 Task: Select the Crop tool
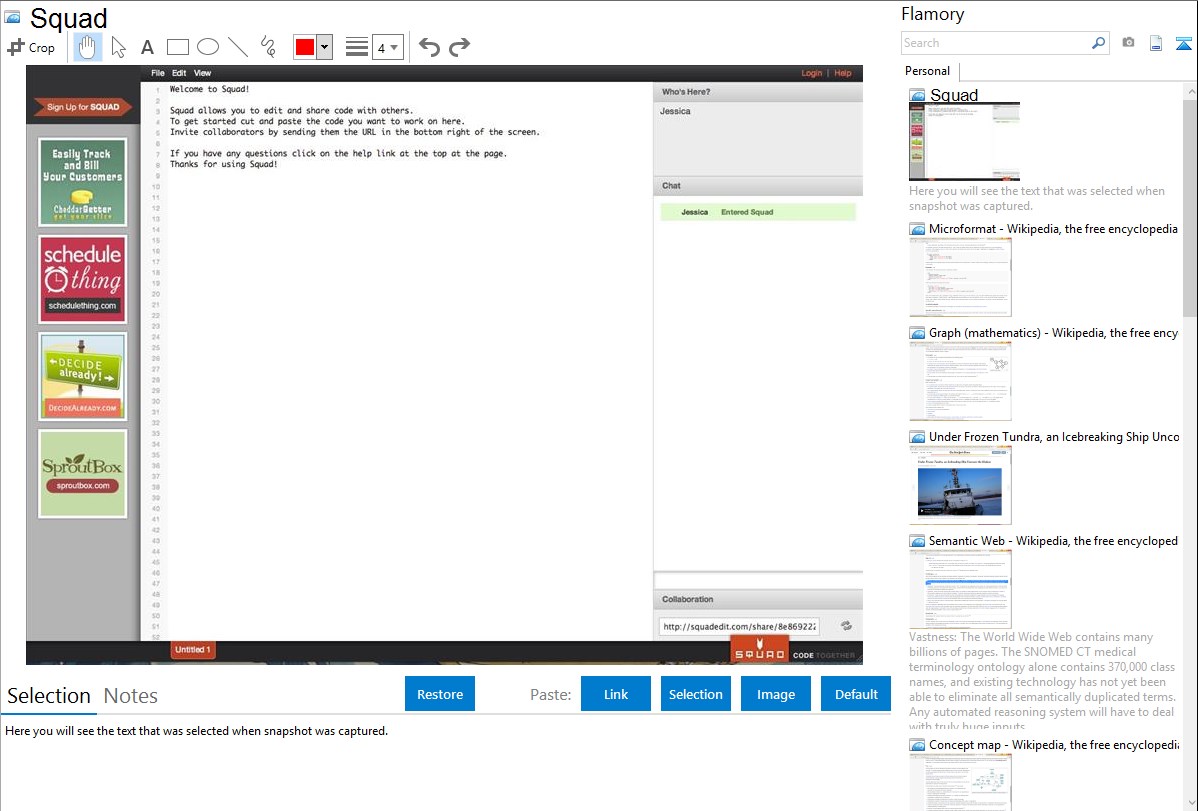[31, 47]
